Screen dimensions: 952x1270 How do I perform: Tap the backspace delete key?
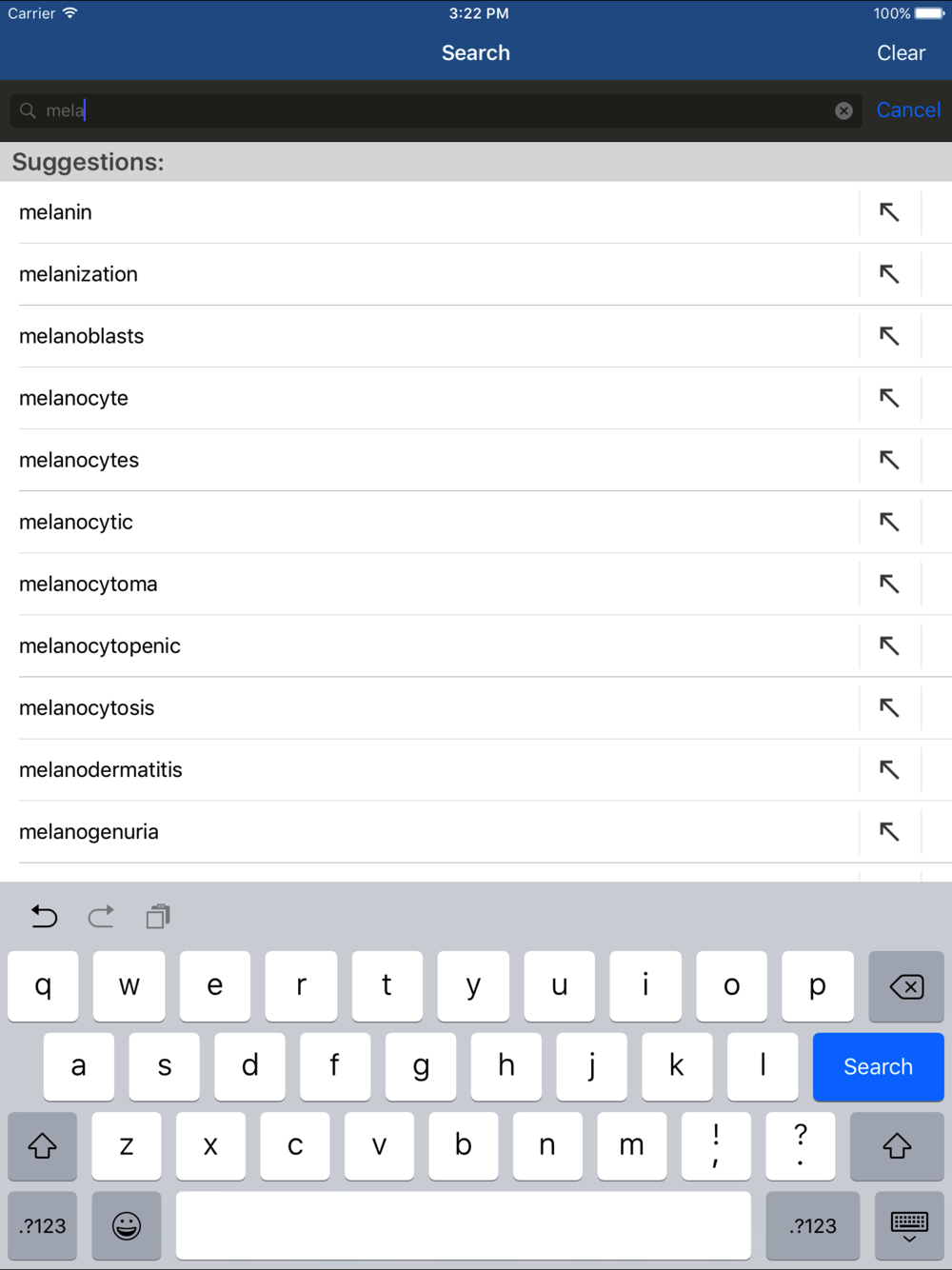tap(906, 986)
